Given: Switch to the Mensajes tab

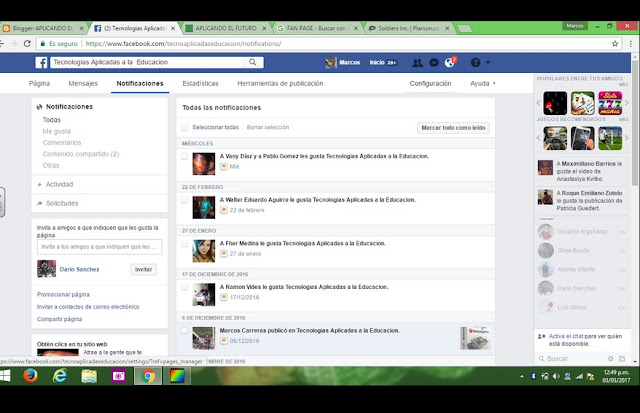Looking at the screenshot, I should click(x=83, y=83).
